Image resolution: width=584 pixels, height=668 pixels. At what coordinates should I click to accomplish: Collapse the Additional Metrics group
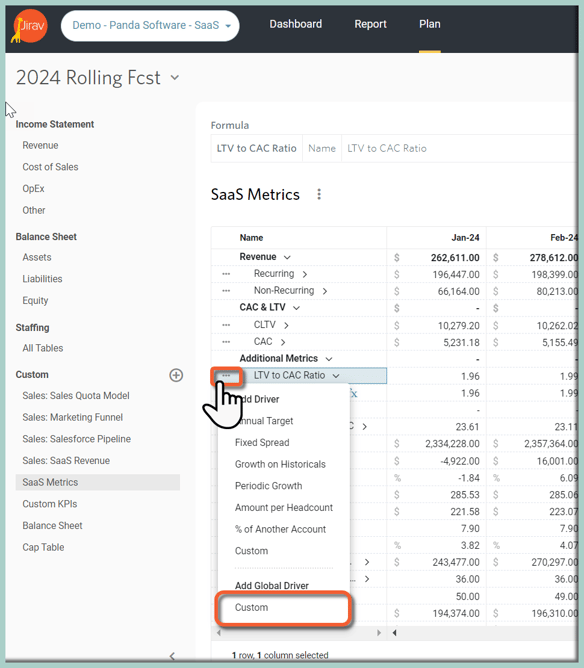[x=329, y=359]
